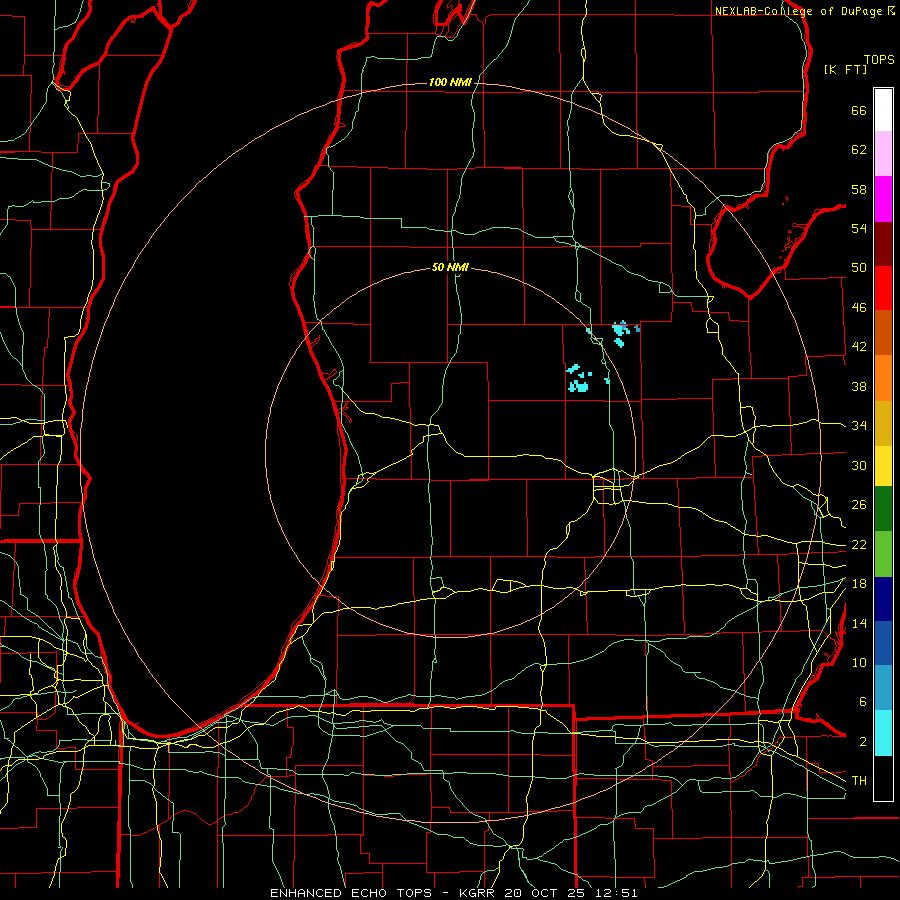
Task: Click the 34 scale label
Action: click(x=859, y=426)
